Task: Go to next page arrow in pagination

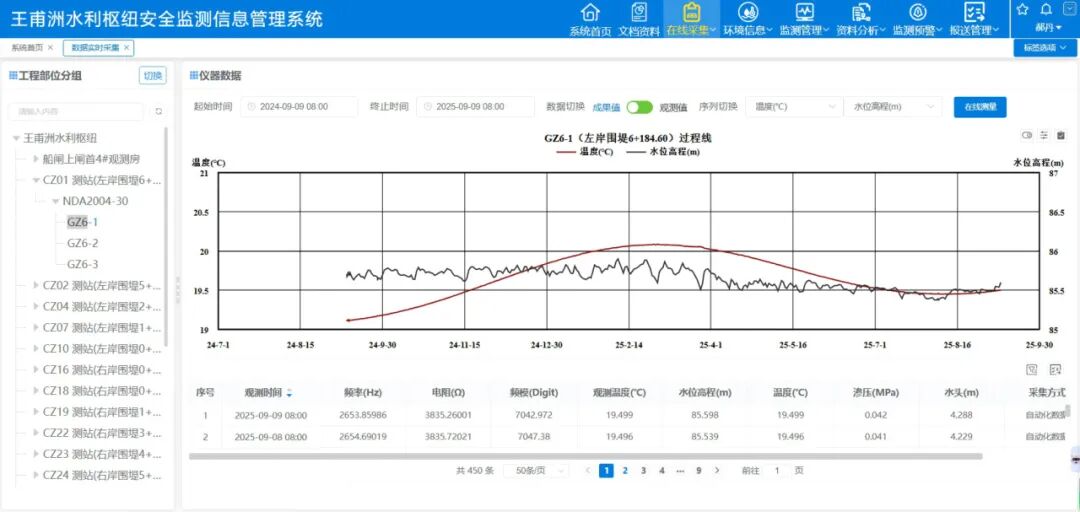Action: coord(717,471)
